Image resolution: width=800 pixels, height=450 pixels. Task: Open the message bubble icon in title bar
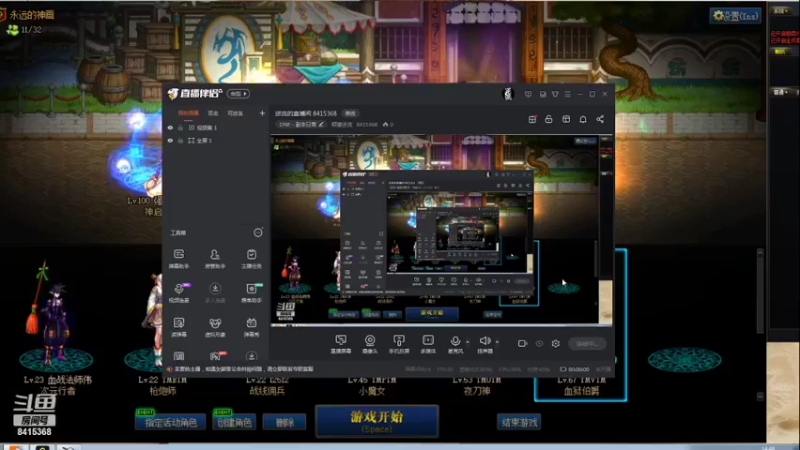pyautogui.click(x=528, y=94)
